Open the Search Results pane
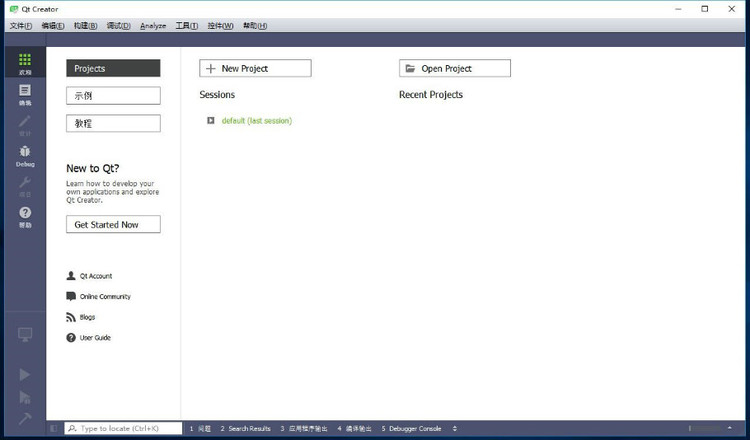The width and height of the screenshot is (750, 440). point(245,429)
